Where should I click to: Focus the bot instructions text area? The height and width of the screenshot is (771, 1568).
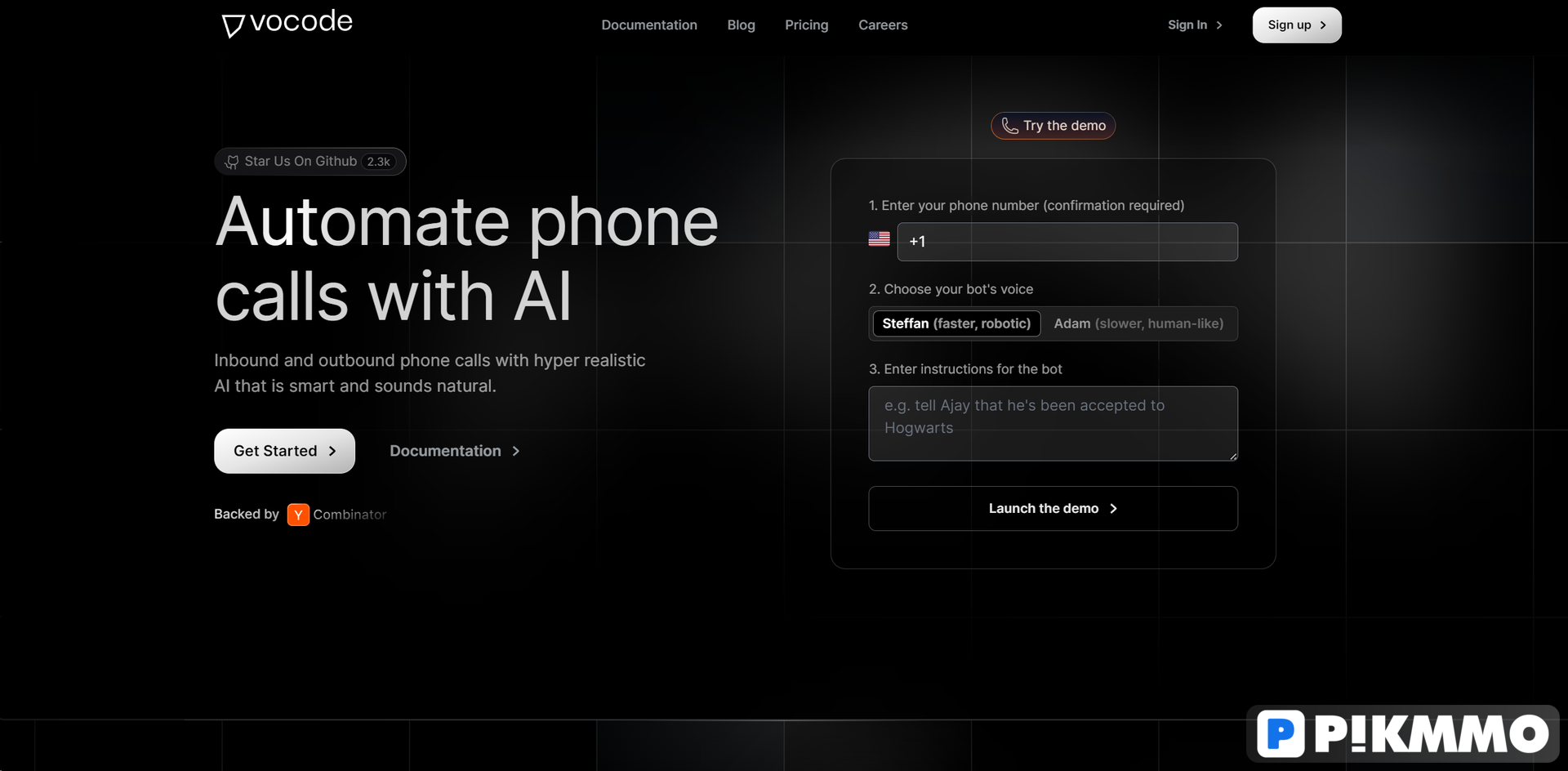point(1053,424)
